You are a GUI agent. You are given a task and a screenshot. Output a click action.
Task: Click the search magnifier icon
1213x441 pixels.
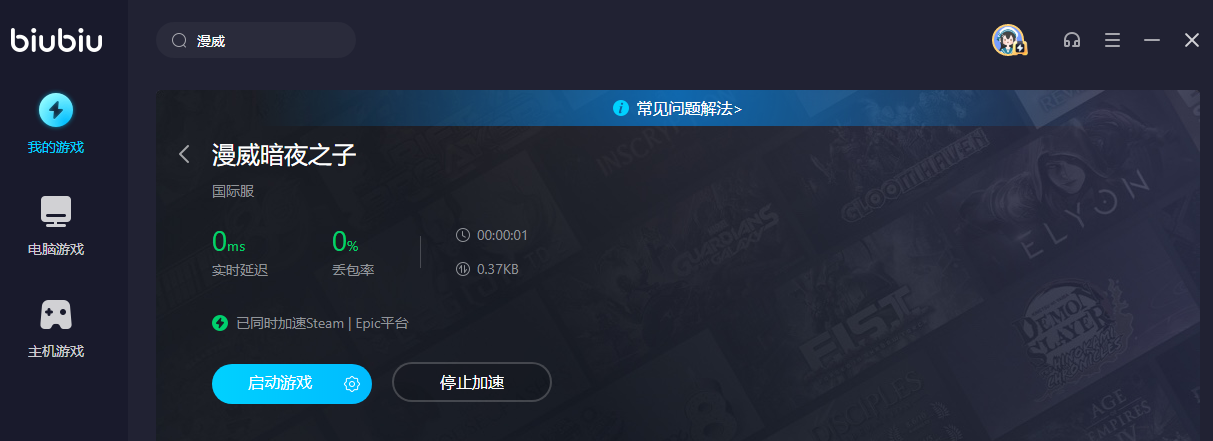pyautogui.click(x=180, y=41)
